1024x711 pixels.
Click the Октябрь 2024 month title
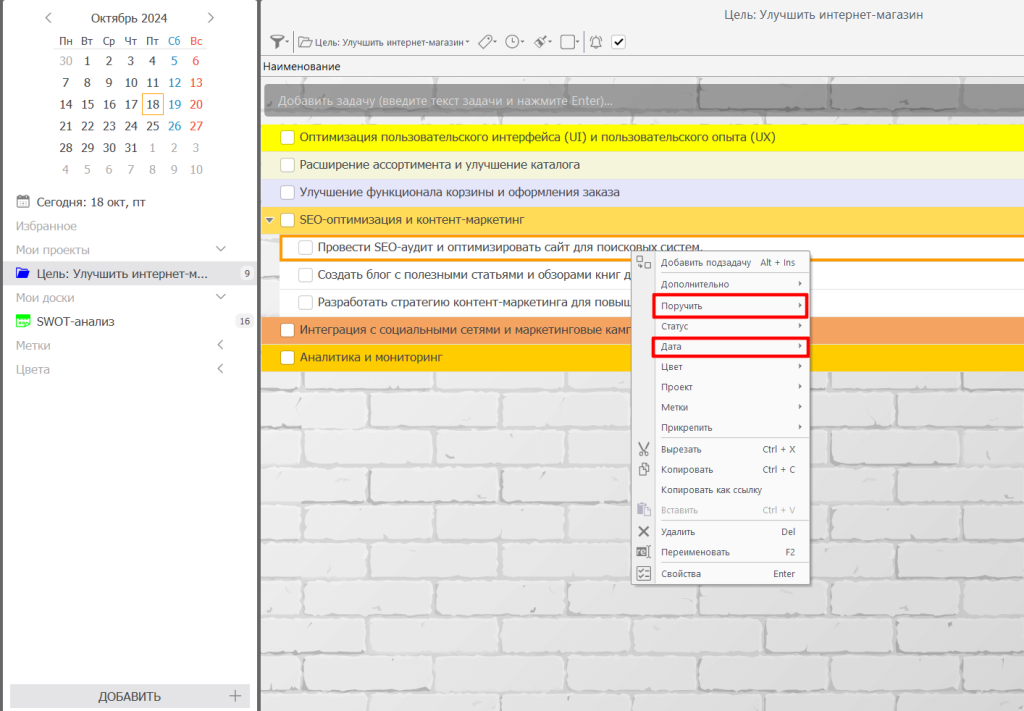(129, 18)
